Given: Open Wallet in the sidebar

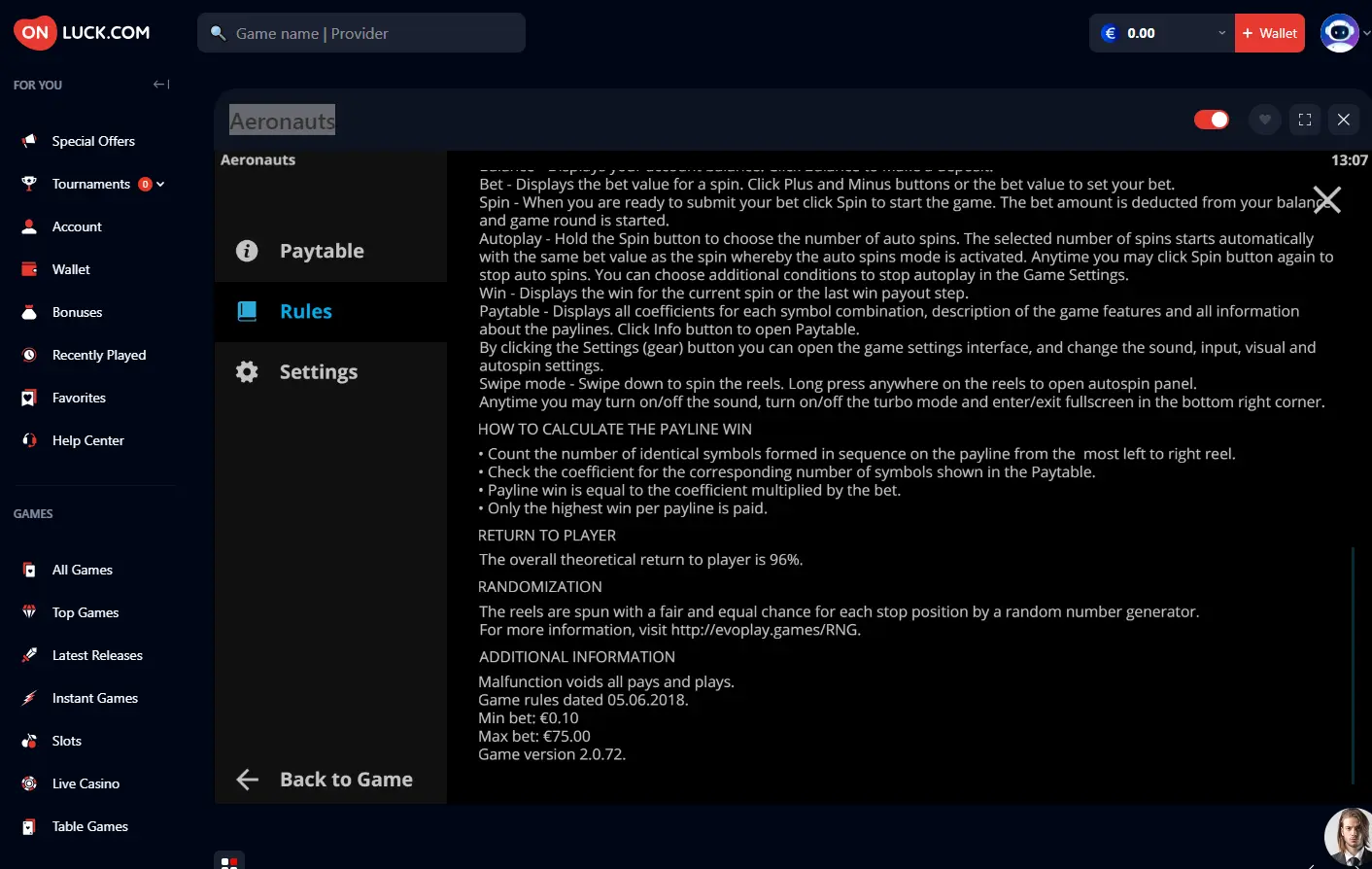Looking at the screenshot, I should [71, 269].
